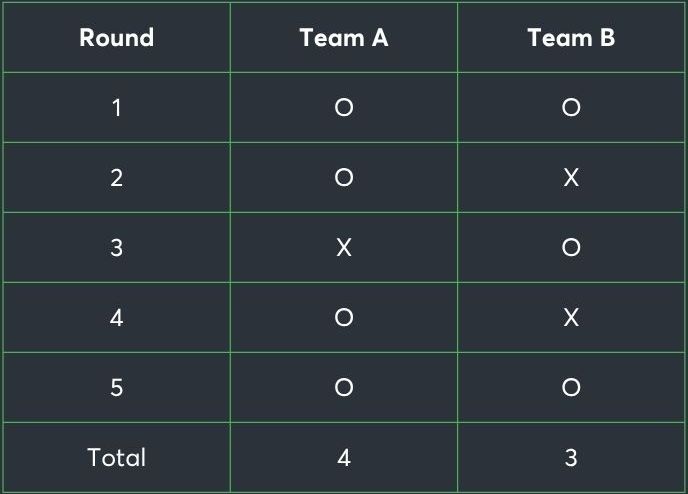Select Team B's O mark in Round 1
This screenshot has height=494, width=688.
click(x=571, y=107)
